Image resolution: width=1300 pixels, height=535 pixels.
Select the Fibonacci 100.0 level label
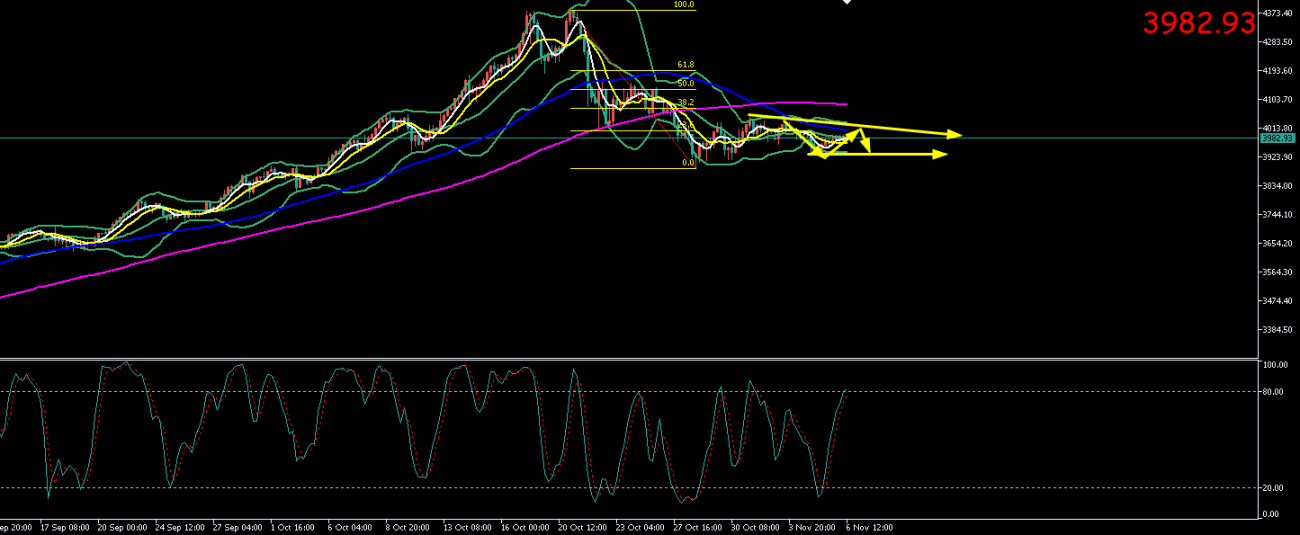[x=683, y=5]
